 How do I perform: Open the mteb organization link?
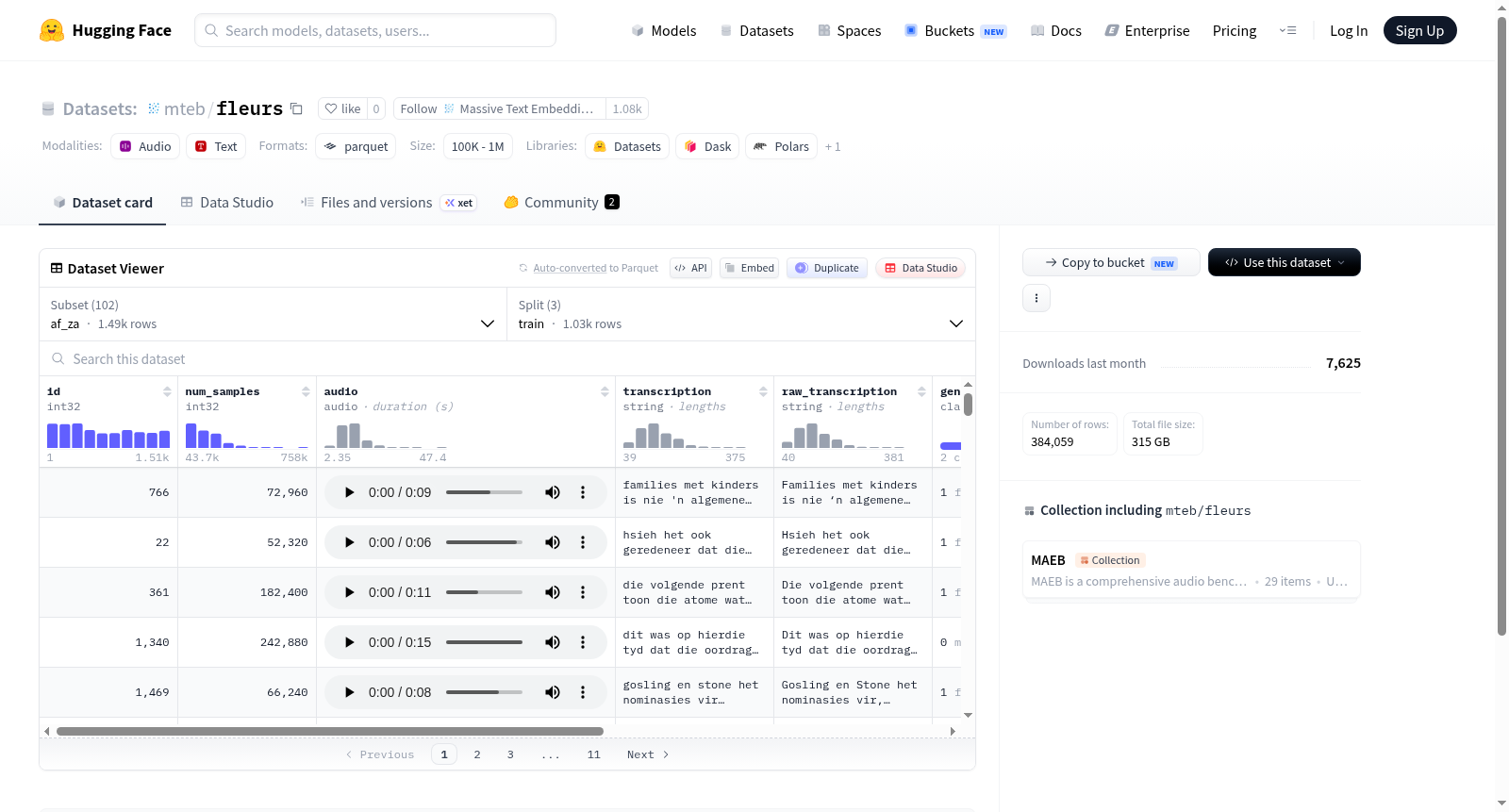[184, 108]
